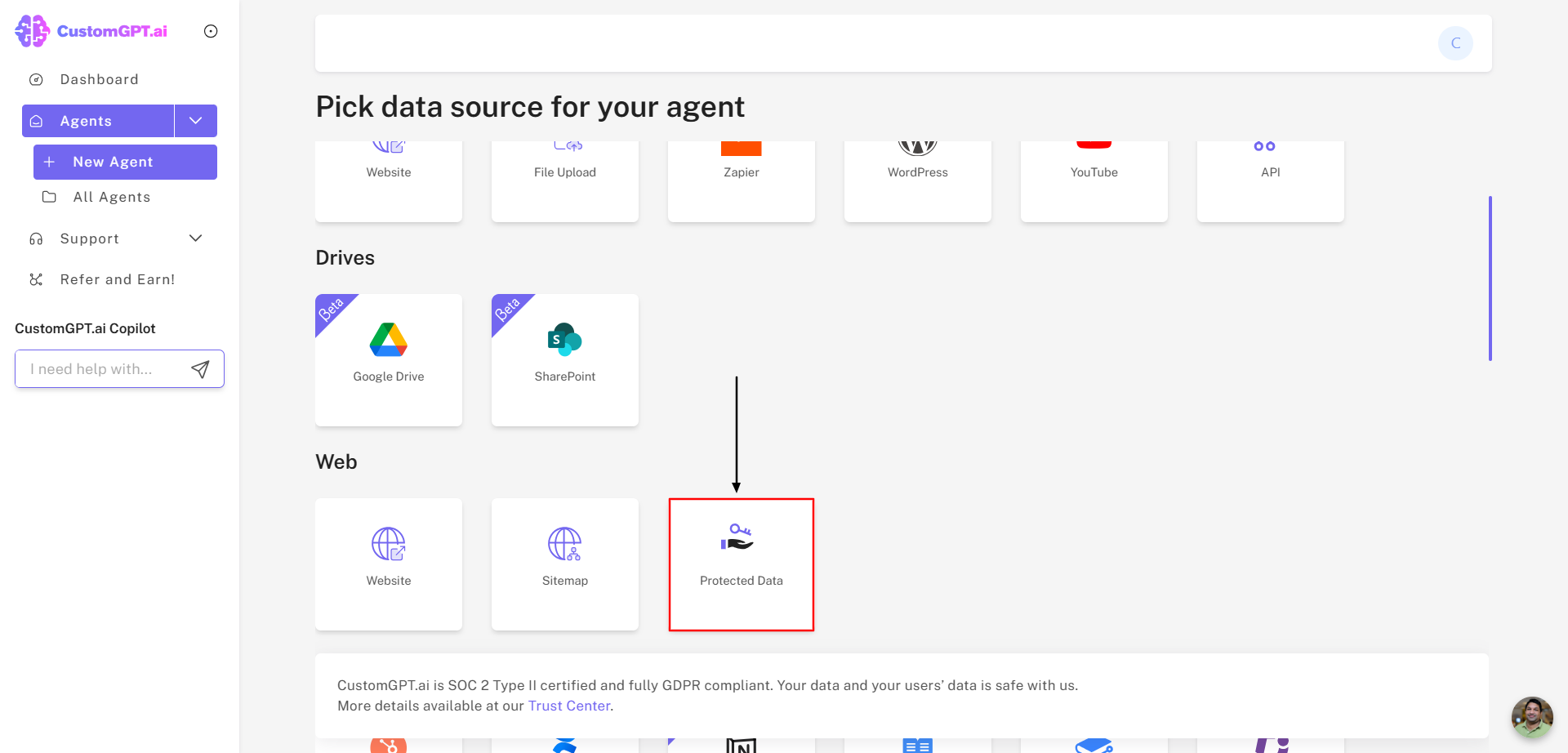This screenshot has height=753, width=1568.
Task: Select the WordPress data source
Action: 918,180
